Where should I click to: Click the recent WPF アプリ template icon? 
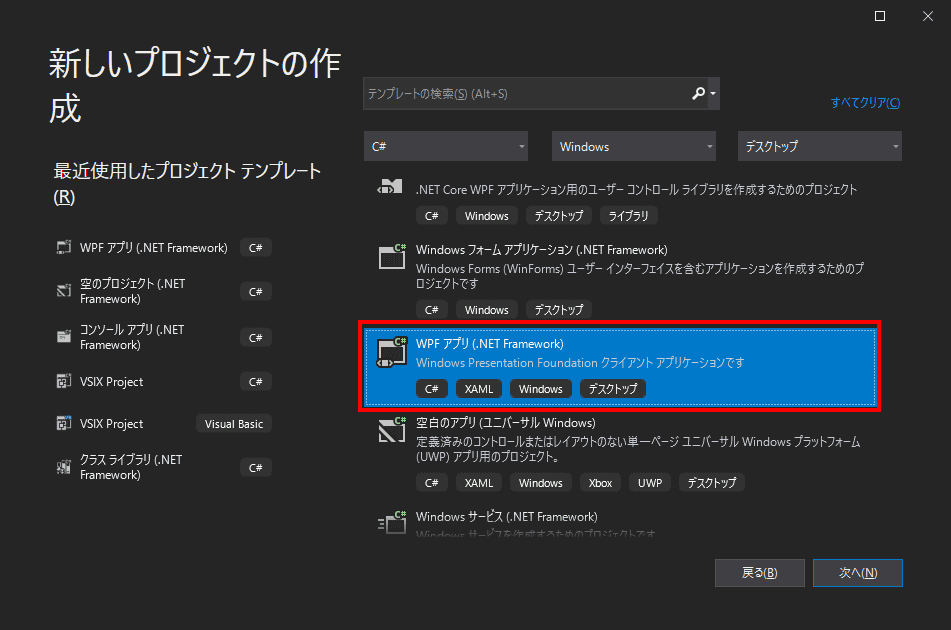[64, 247]
